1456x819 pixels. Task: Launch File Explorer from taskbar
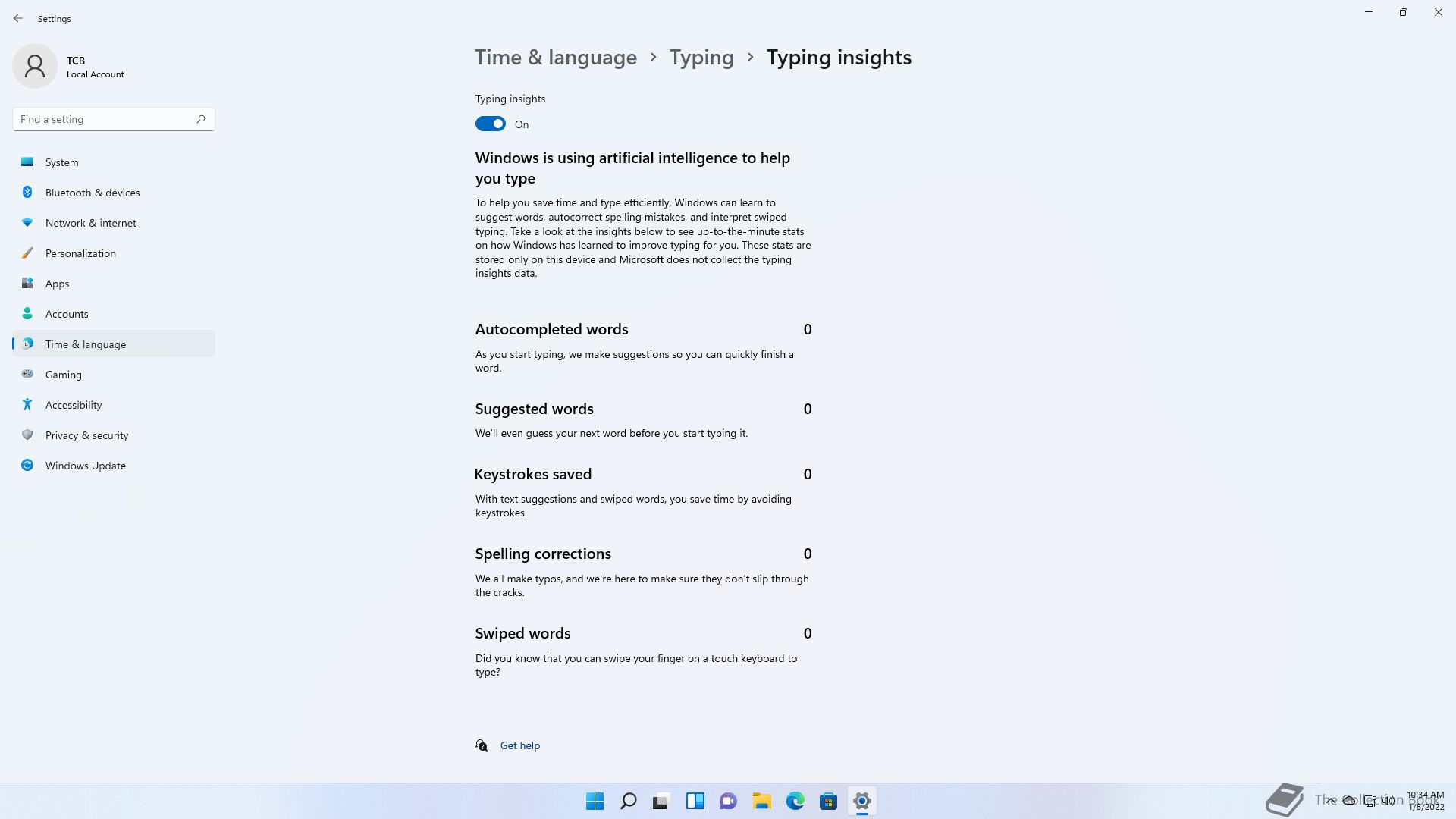[762, 801]
